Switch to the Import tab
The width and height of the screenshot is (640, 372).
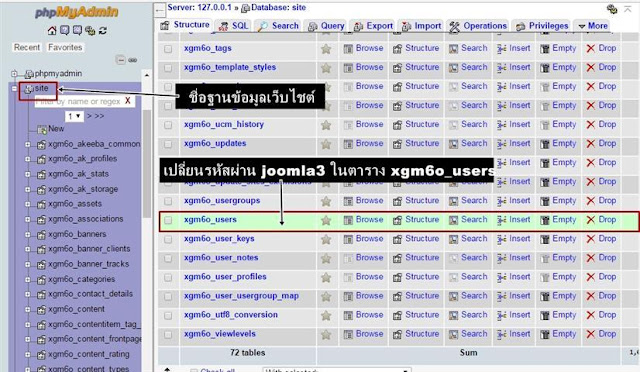[x=422, y=26]
